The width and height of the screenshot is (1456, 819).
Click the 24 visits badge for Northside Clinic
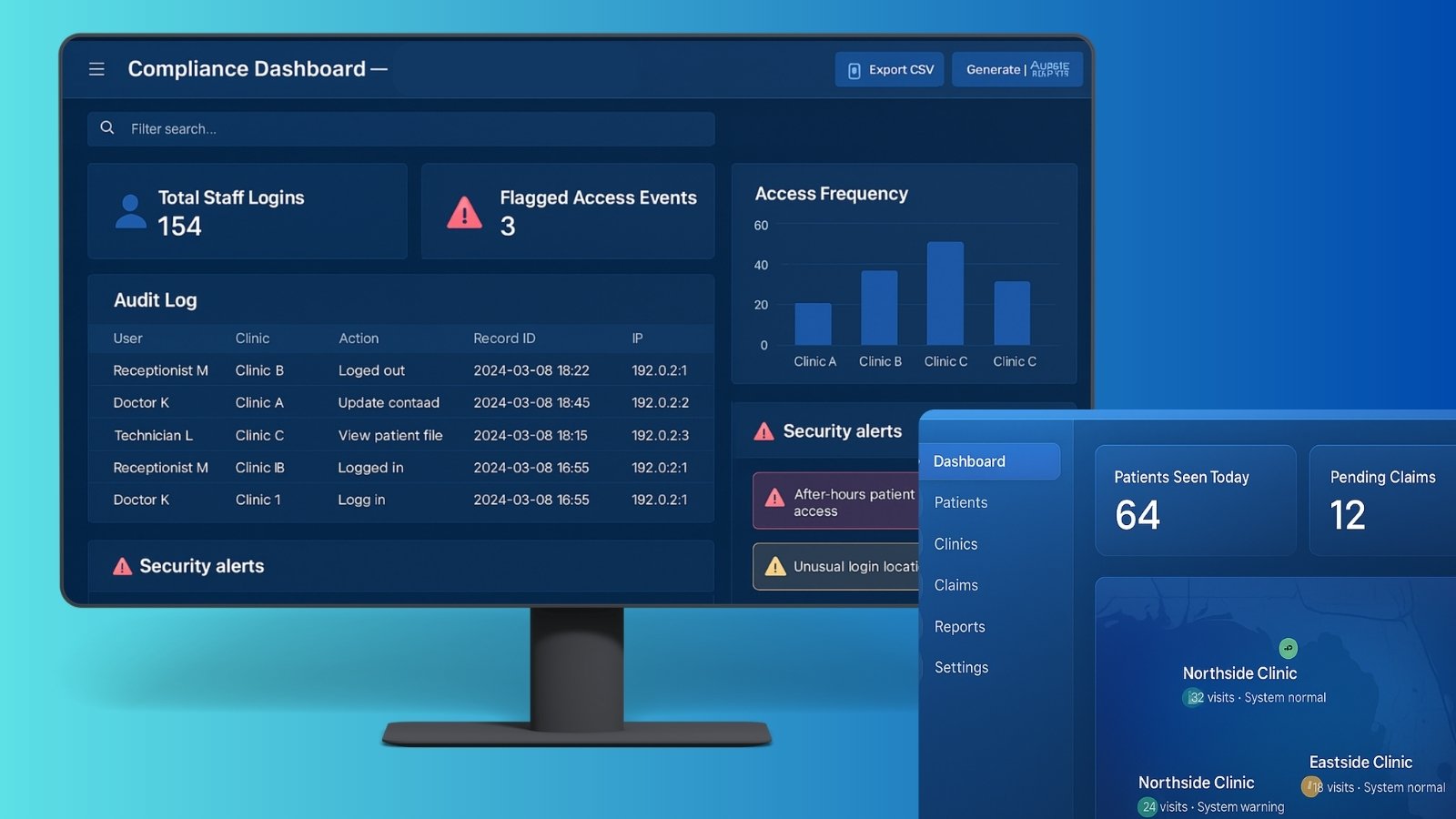[x=1148, y=807]
